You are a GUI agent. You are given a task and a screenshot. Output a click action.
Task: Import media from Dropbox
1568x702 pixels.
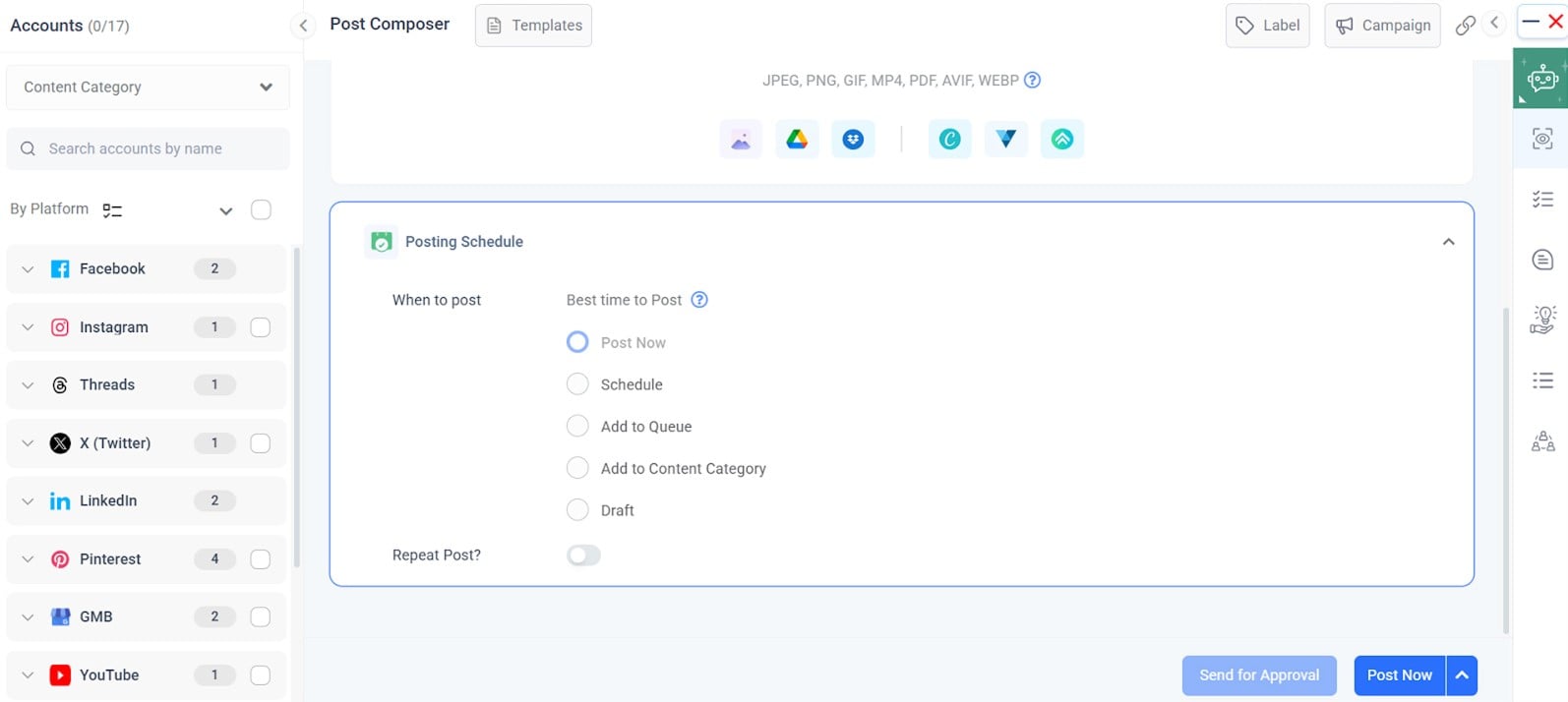pyautogui.click(x=853, y=140)
